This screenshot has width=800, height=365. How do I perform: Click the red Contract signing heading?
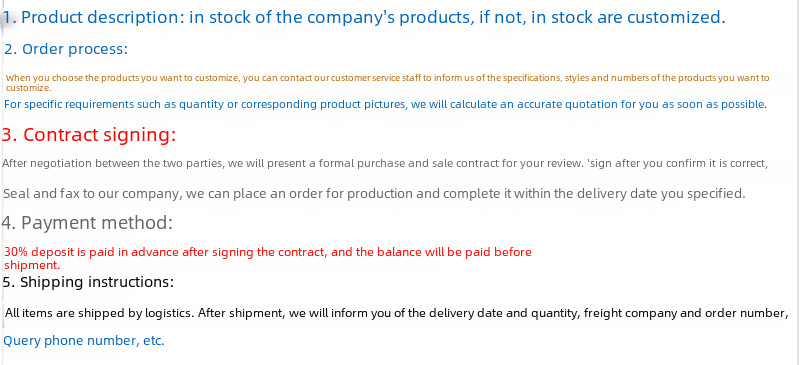[x=89, y=135]
